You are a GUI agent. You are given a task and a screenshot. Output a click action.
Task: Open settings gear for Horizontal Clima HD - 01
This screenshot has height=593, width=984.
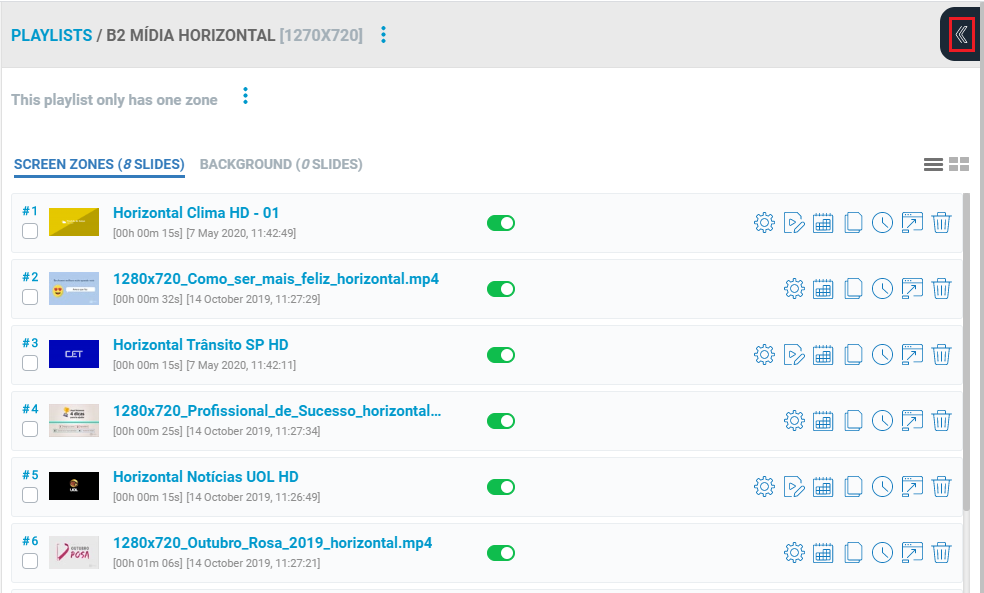tap(764, 223)
